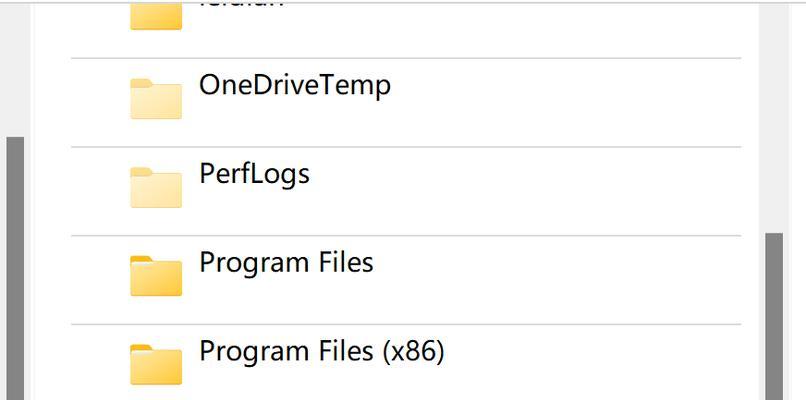This screenshot has height=400, width=806.
Task: Pick the Program Files (x86) name text
Action: pos(322,352)
